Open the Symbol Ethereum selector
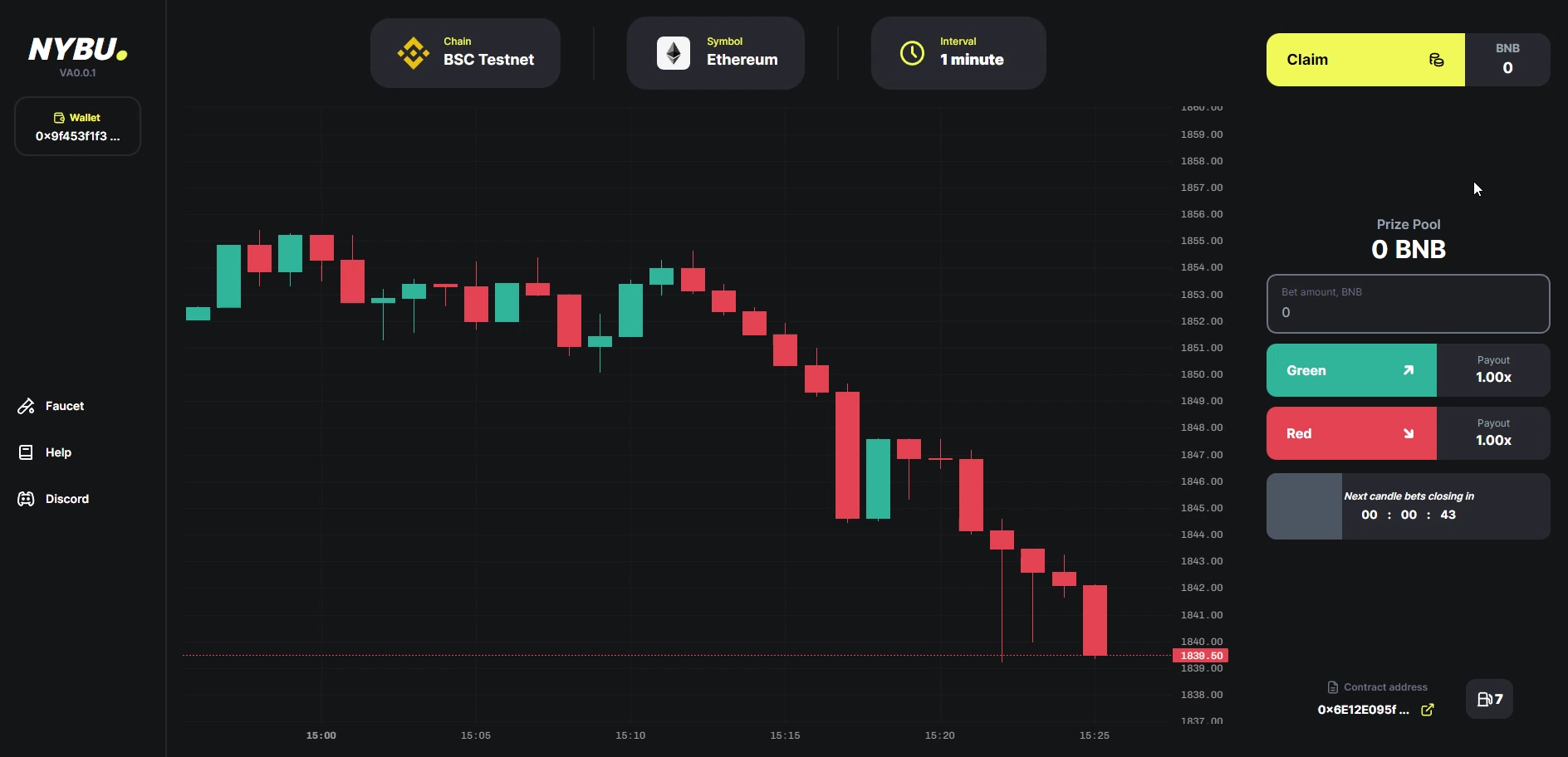 tap(716, 53)
